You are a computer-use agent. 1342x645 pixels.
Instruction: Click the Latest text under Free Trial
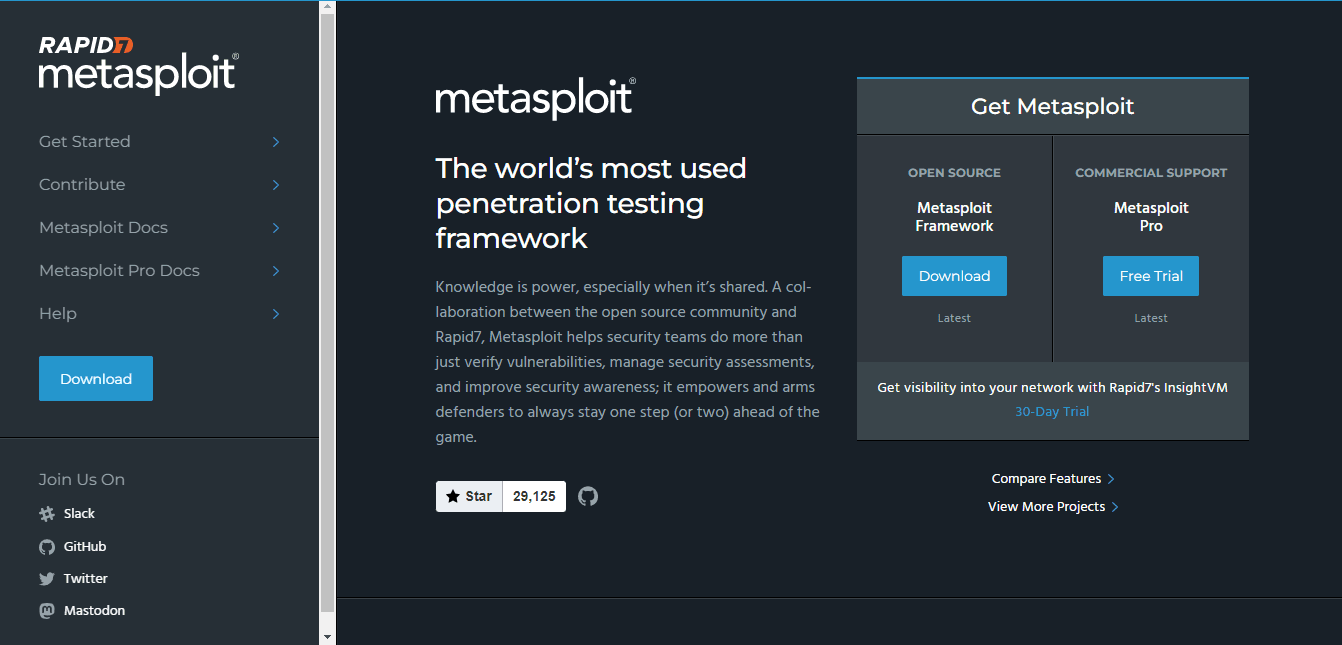[x=1151, y=318]
